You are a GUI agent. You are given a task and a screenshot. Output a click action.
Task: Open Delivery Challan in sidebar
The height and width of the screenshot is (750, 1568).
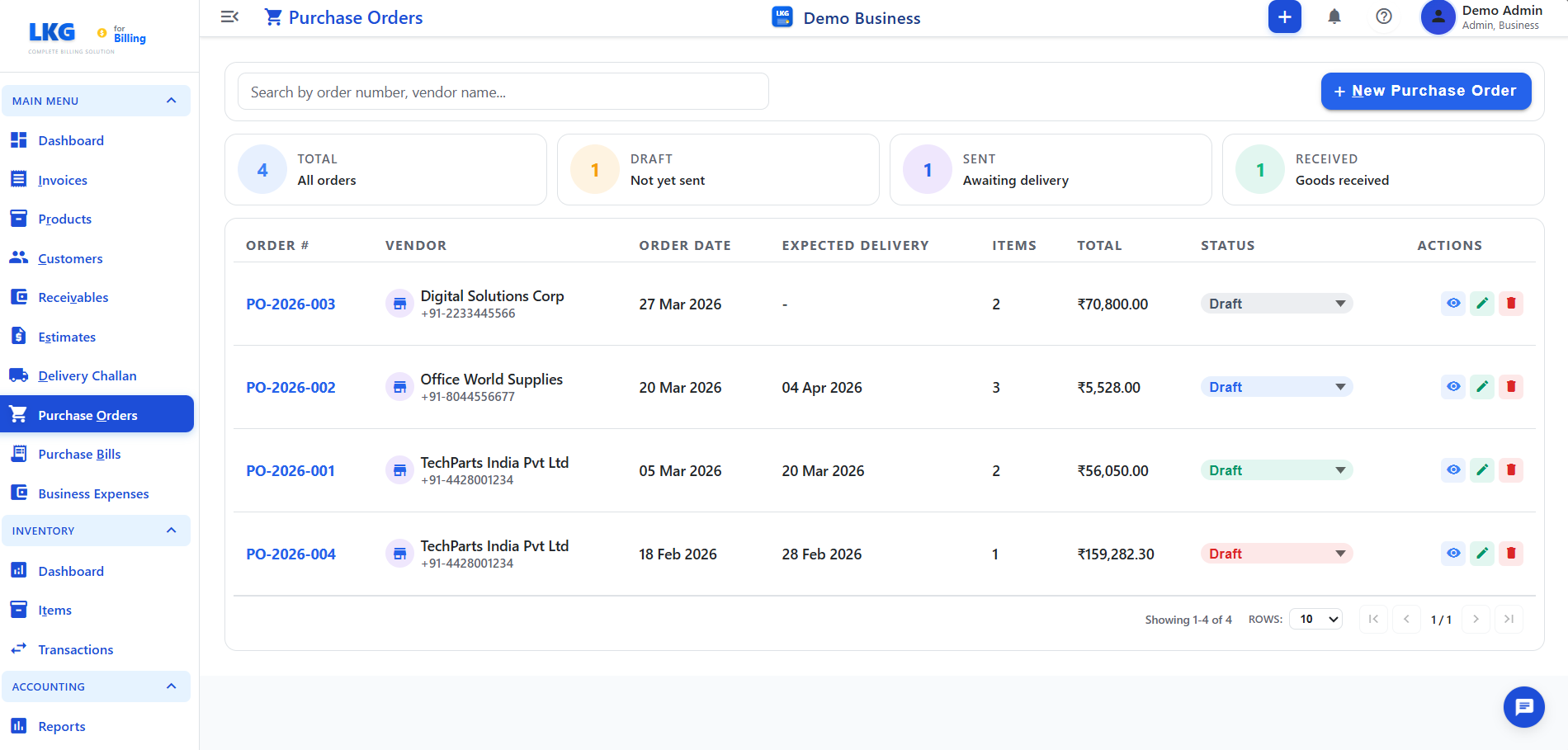pos(96,375)
